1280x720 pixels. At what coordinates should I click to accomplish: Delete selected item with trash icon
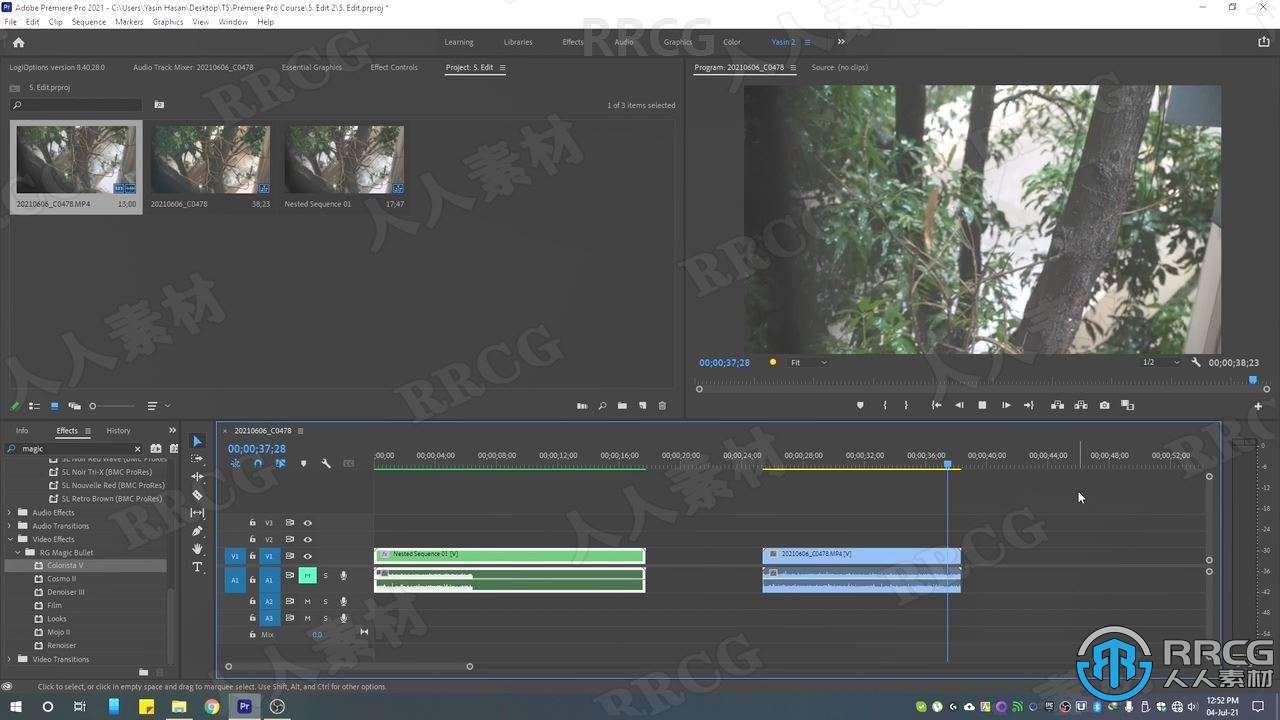pos(661,406)
